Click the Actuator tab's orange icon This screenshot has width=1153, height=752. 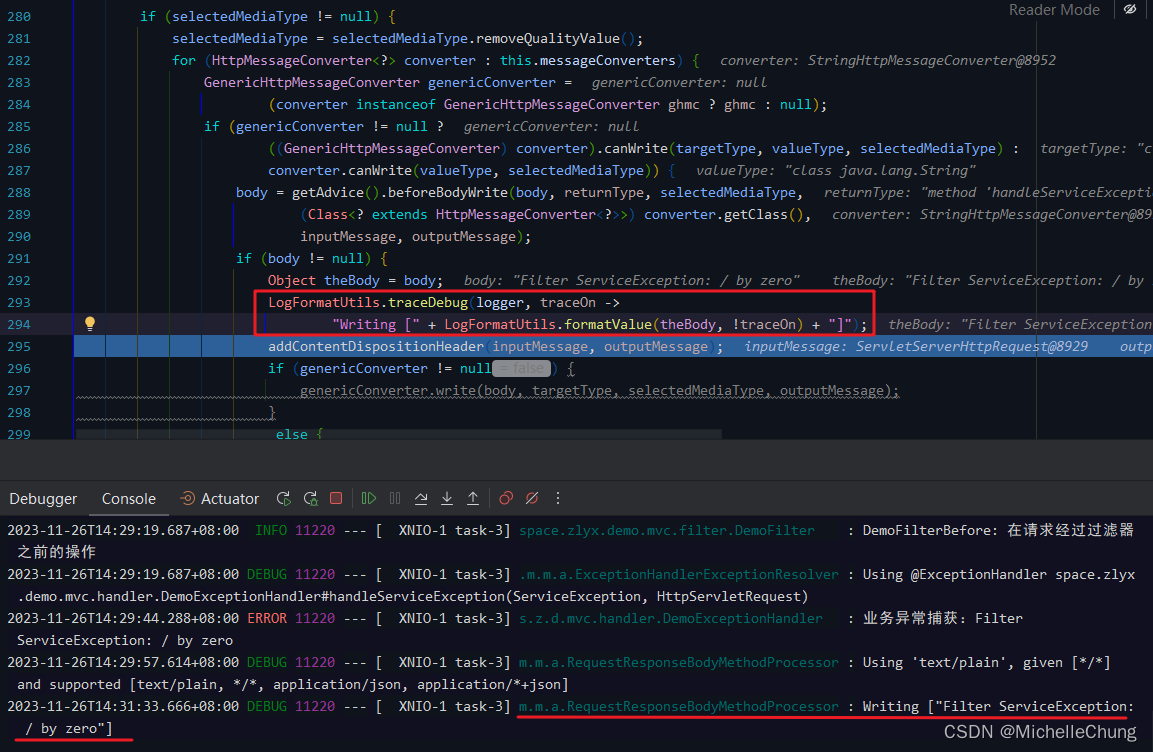(188, 498)
